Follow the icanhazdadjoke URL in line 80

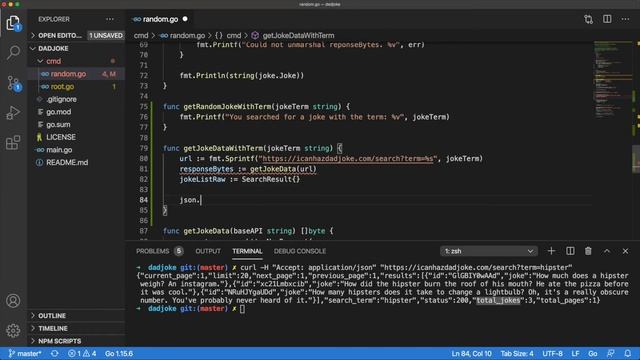click(347, 159)
